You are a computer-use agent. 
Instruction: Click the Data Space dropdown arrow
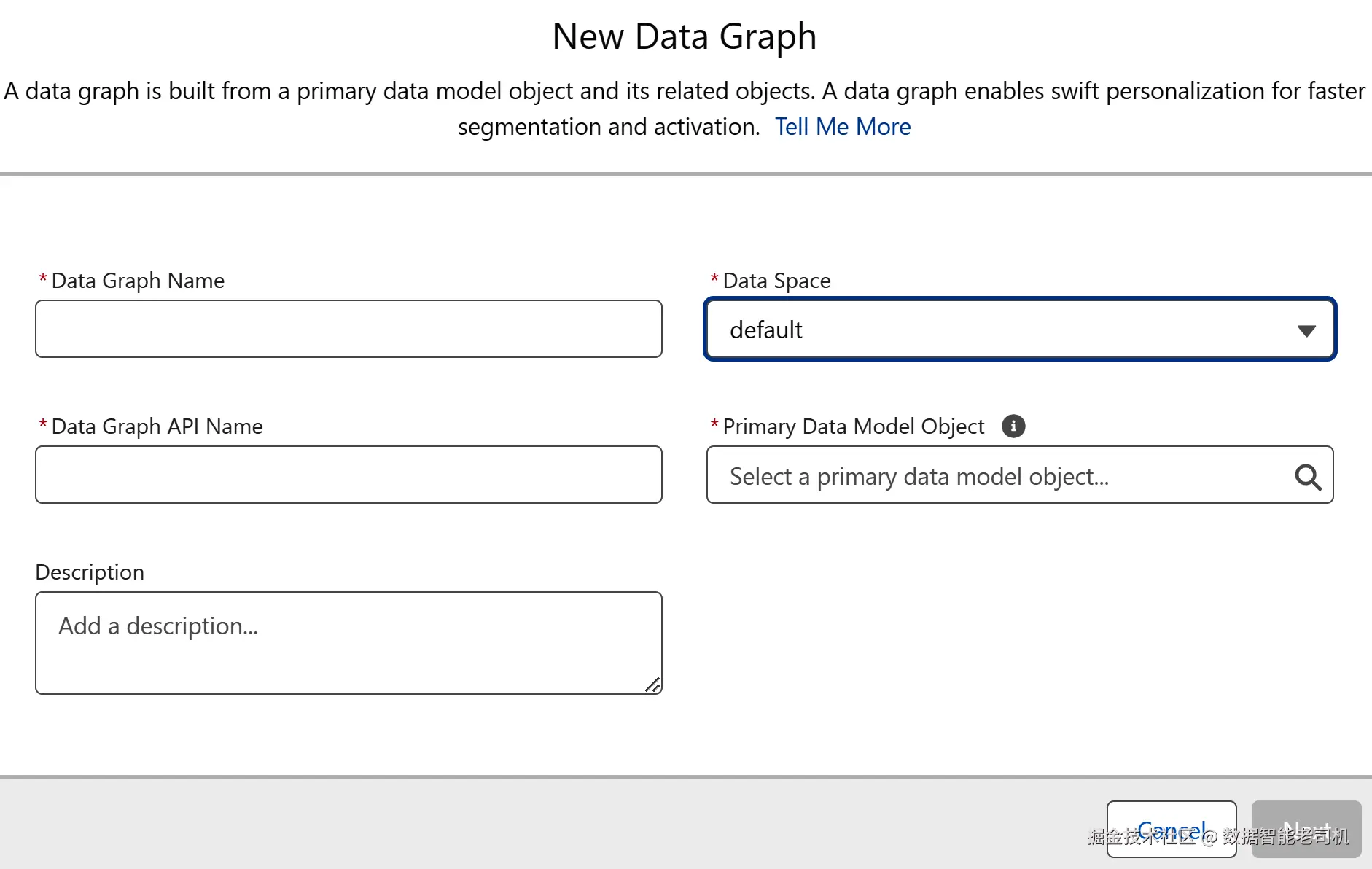coord(1306,331)
